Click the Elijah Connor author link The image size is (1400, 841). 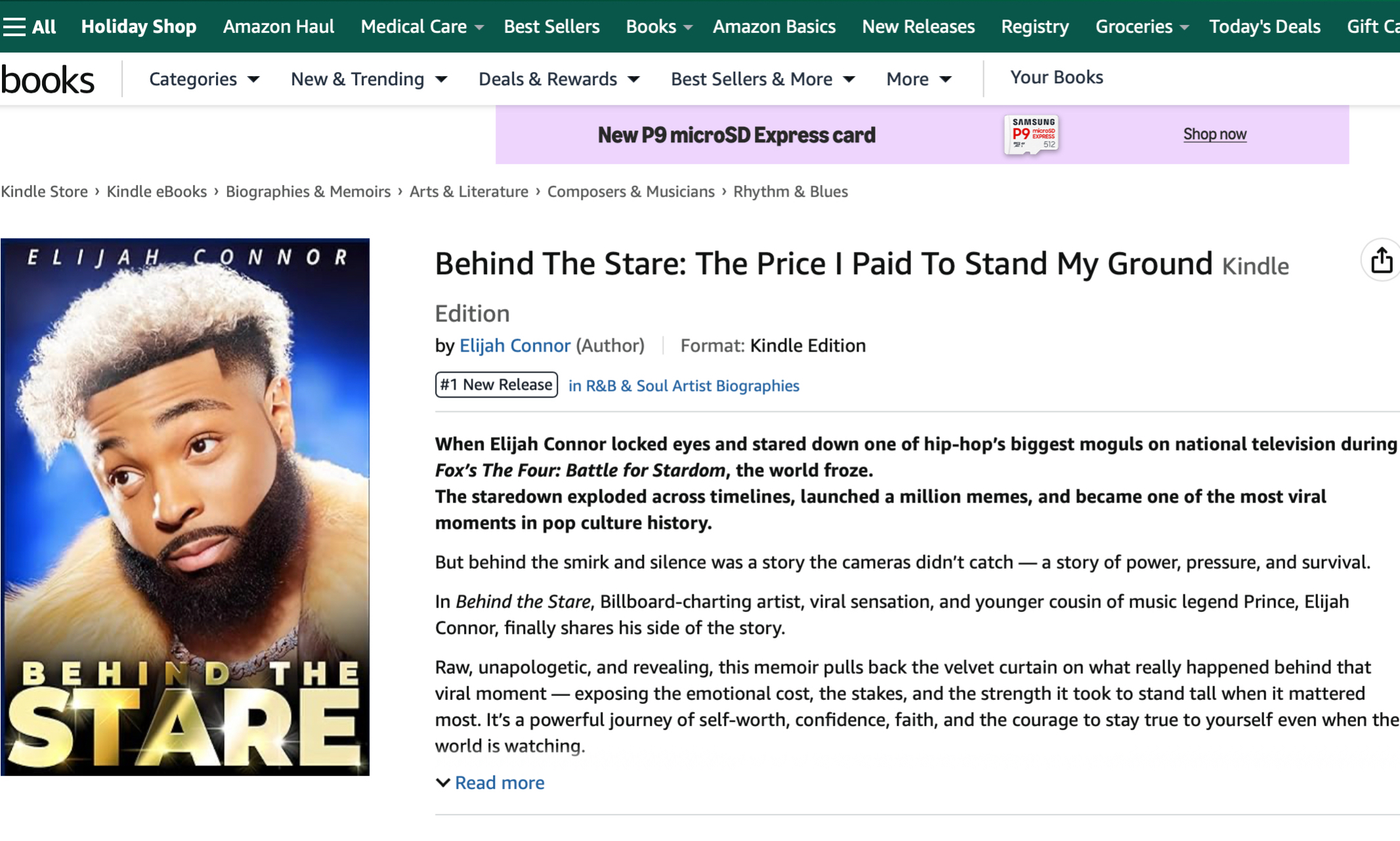tap(515, 346)
